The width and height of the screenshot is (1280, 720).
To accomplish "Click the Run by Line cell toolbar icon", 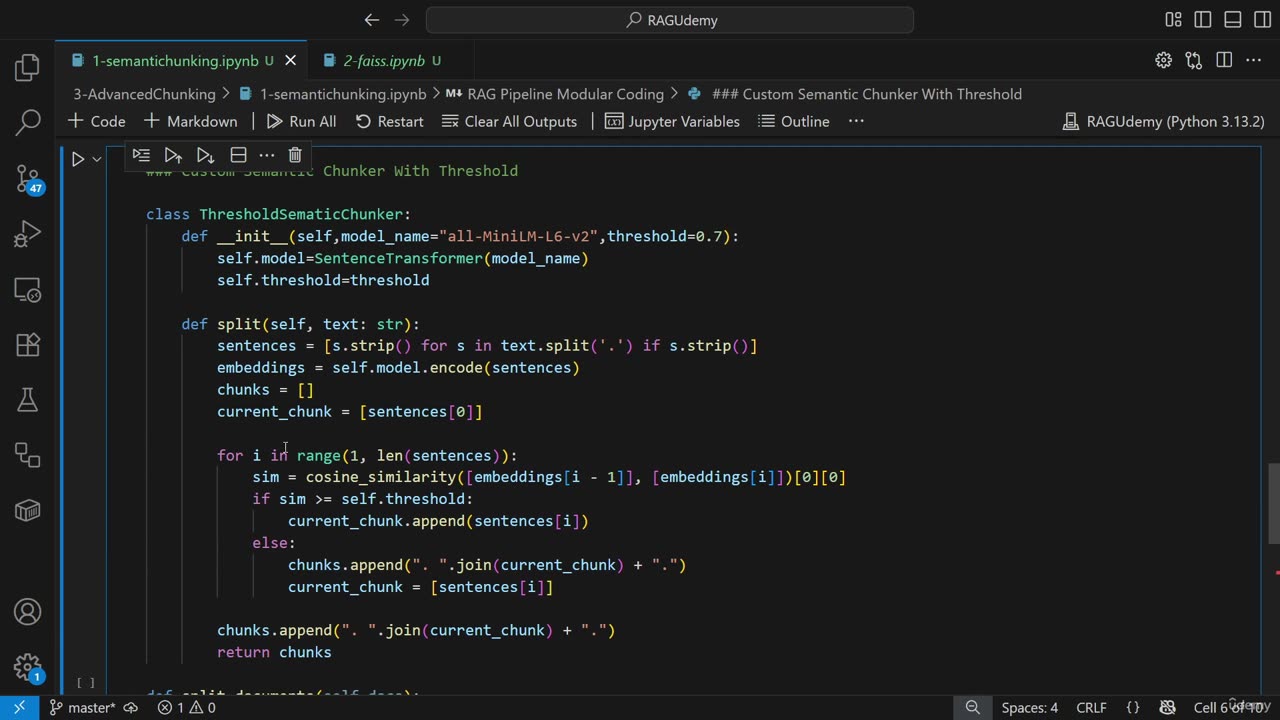I will pyautogui.click(x=141, y=155).
